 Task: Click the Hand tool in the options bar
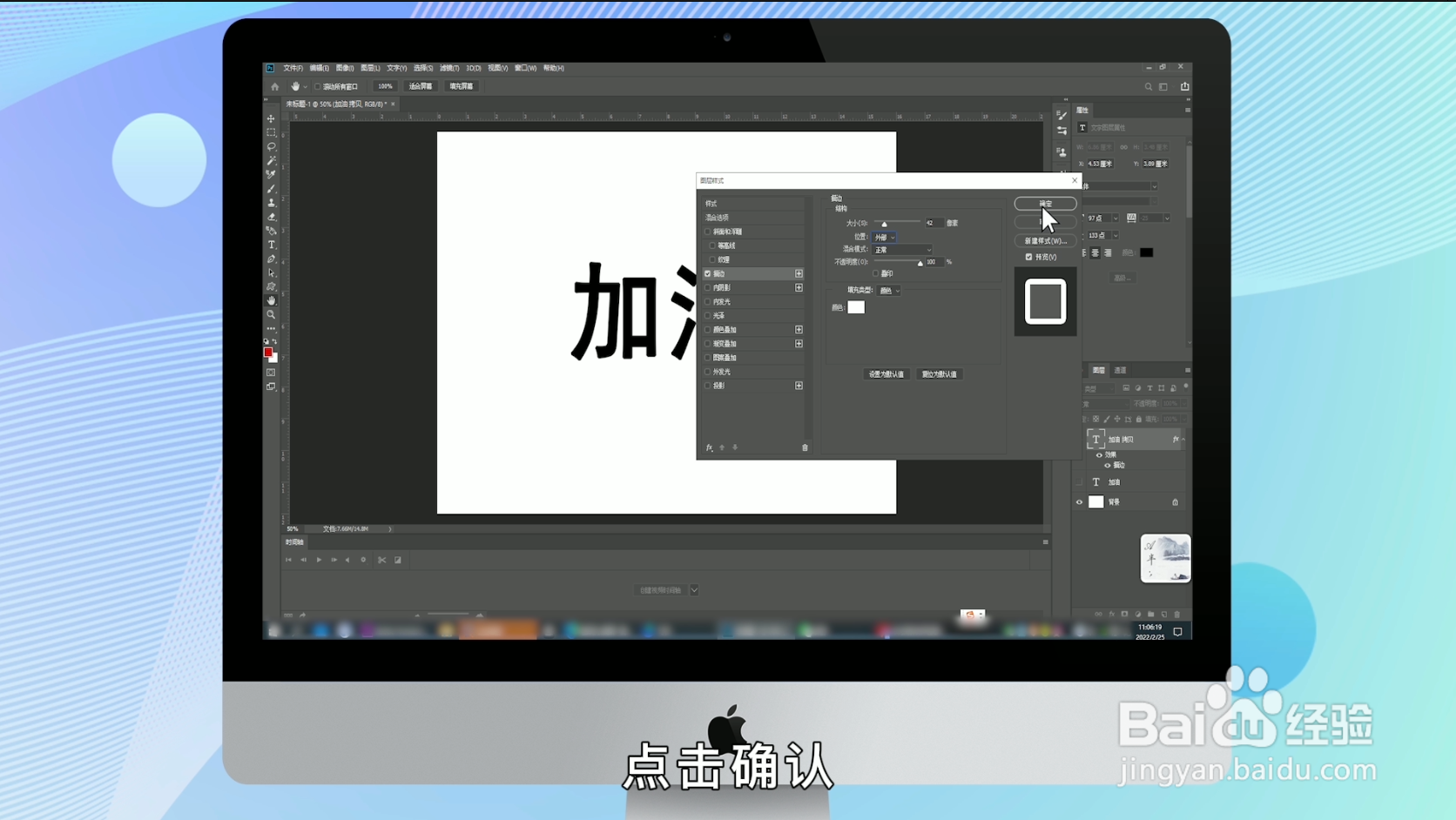pyautogui.click(x=297, y=86)
